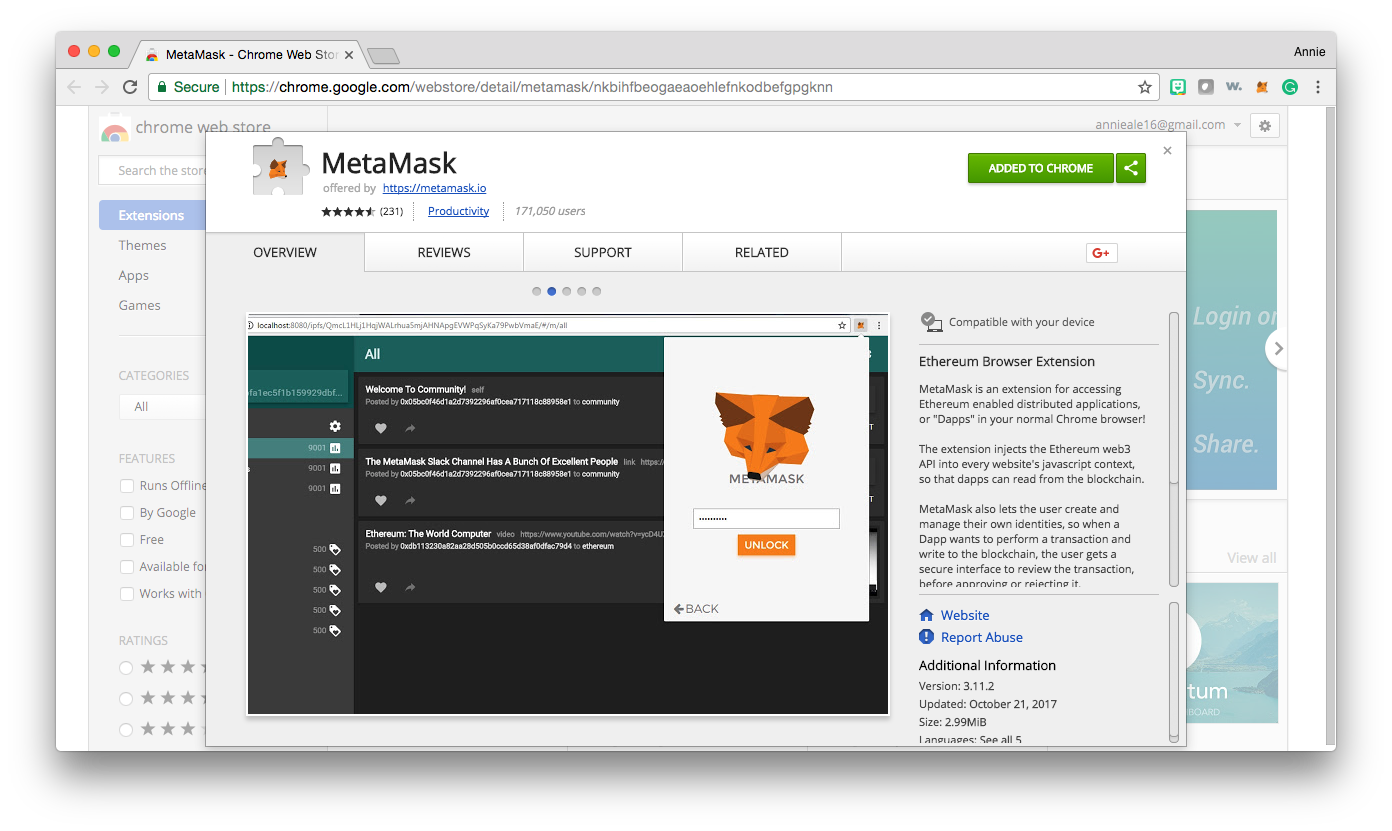The image size is (1392, 831).
Task: Click the W. extension icon in the toolbar
Action: coord(1234,87)
